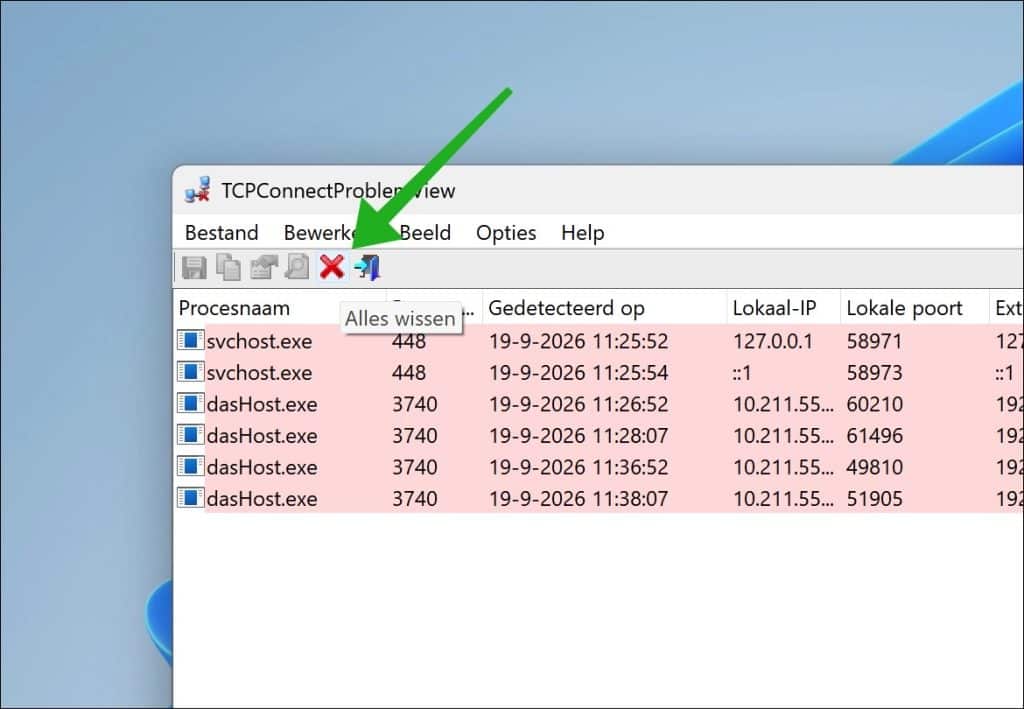Select the dasHost.exe row detected at 11:28:07
1024x709 pixels.
[599, 435]
